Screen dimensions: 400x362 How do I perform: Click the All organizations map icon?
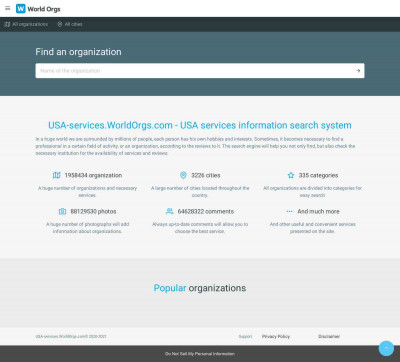[x=7, y=24]
